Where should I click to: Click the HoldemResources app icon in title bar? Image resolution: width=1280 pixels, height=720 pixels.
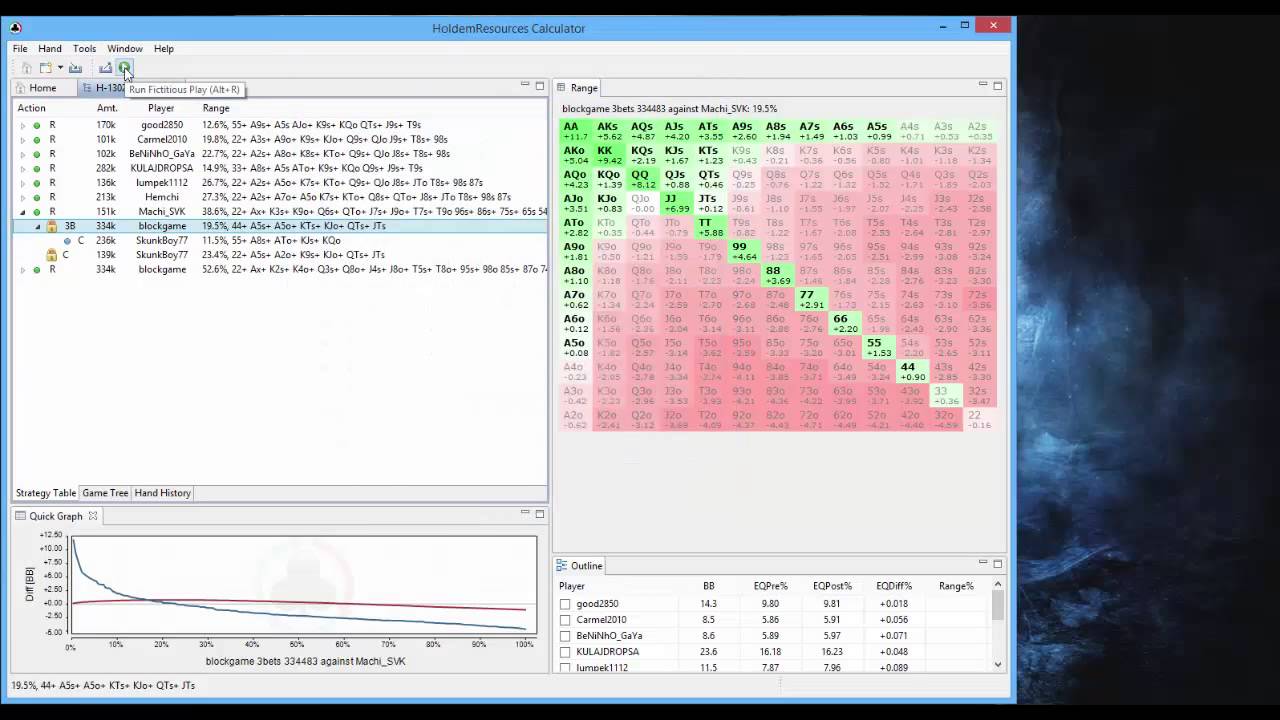[x=15, y=28]
